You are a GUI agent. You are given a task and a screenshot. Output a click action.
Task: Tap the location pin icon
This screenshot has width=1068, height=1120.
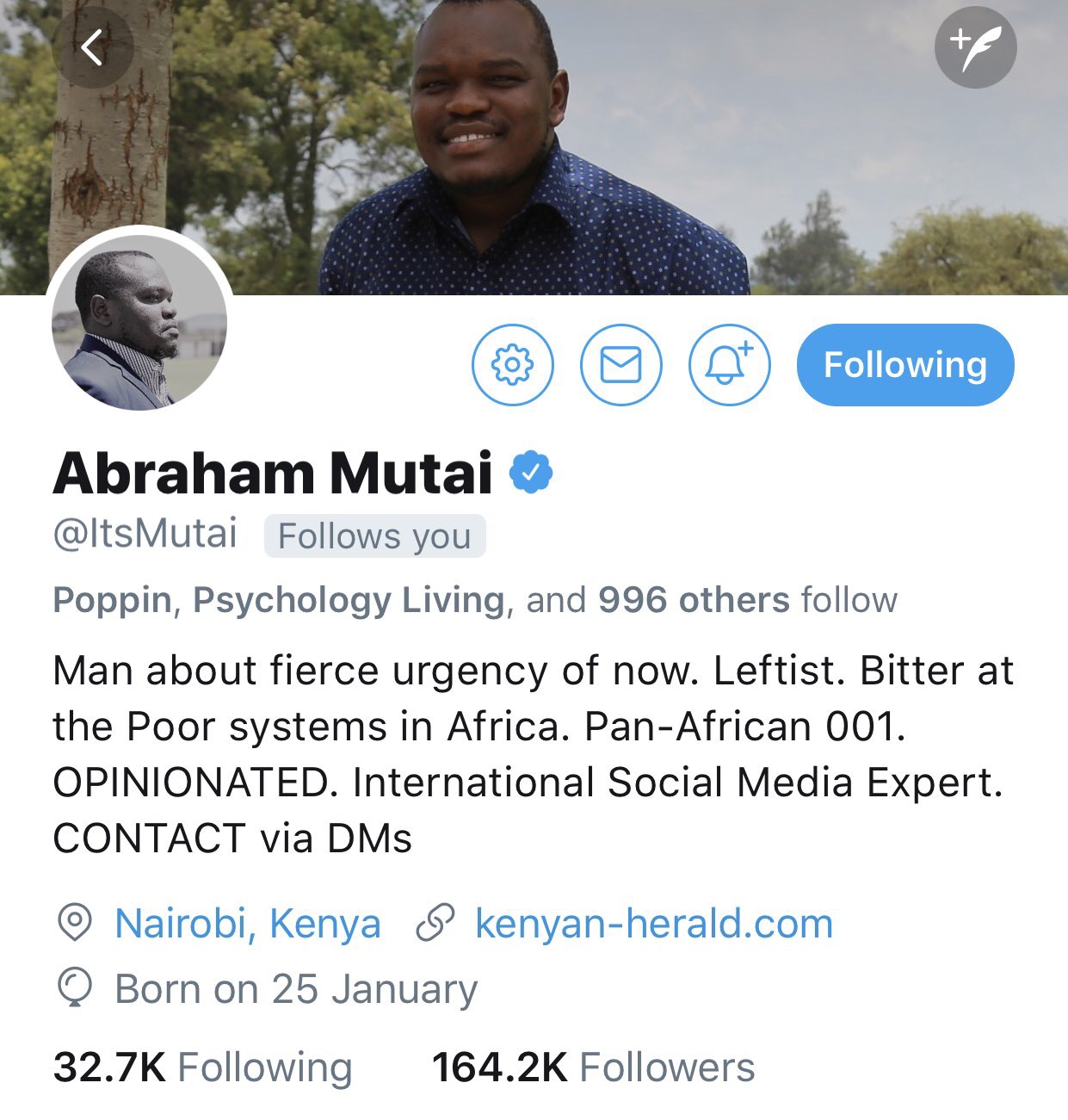tap(74, 923)
